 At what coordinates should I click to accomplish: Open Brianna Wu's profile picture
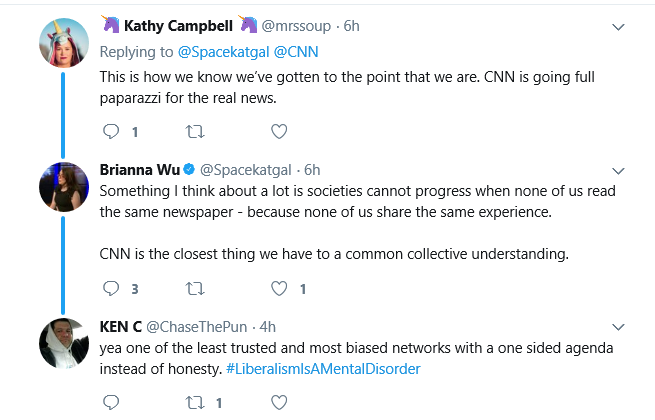pos(64,187)
